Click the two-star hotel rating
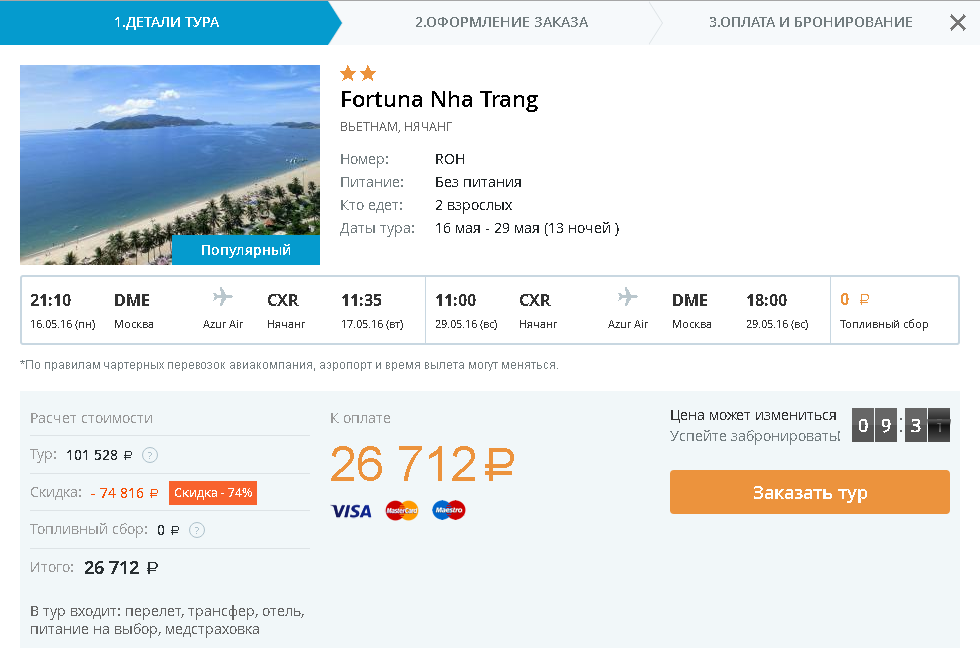The width and height of the screenshot is (980, 650). pyautogui.click(x=358, y=73)
